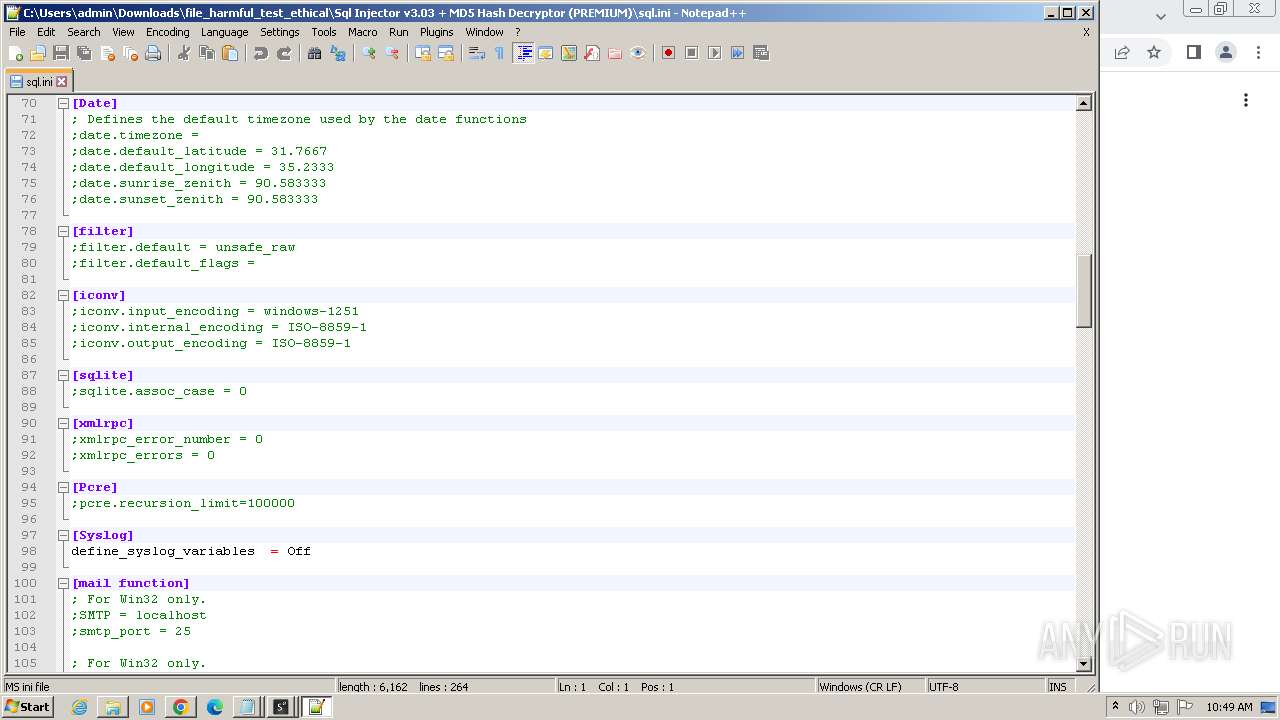This screenshot has width=1280, height=720.
Task: Click the vertical scrollbar thumb
Action: click(x=1084, y=291)
